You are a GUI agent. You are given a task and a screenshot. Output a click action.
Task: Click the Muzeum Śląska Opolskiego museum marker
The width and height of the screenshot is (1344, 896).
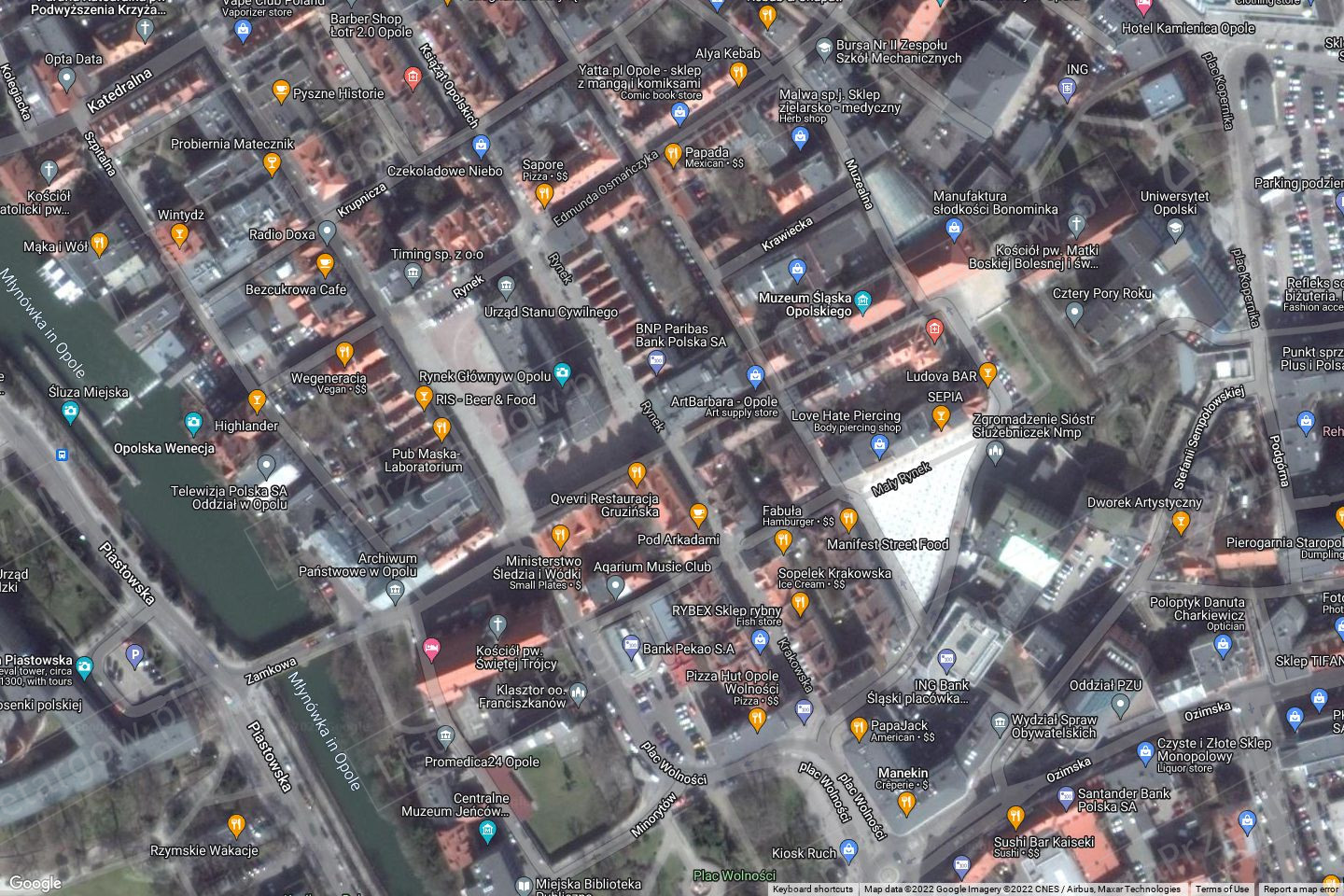tap(863, 301)
